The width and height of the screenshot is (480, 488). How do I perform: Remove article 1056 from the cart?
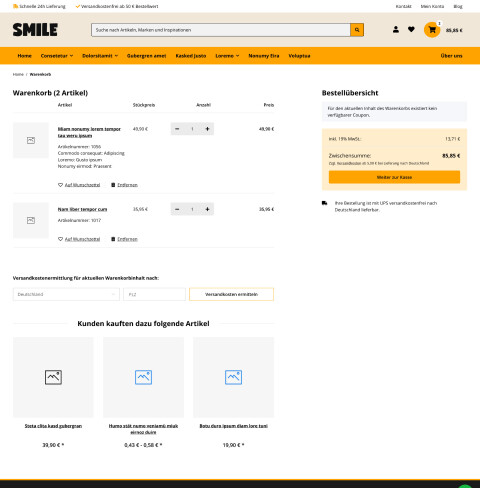[x=124, y=185]
